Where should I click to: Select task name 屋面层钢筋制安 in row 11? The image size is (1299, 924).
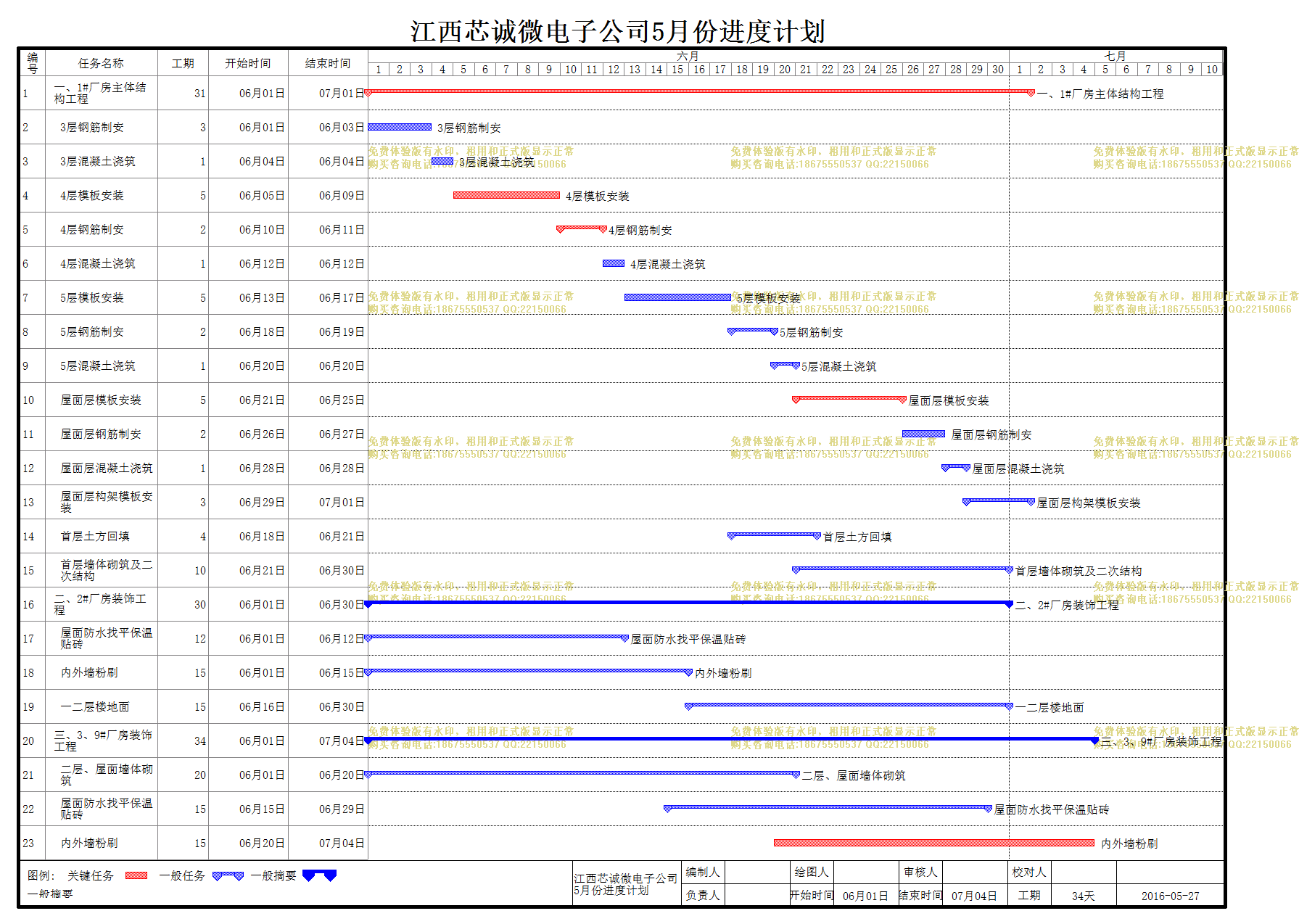pyautogui.click(x=101, y=434)
